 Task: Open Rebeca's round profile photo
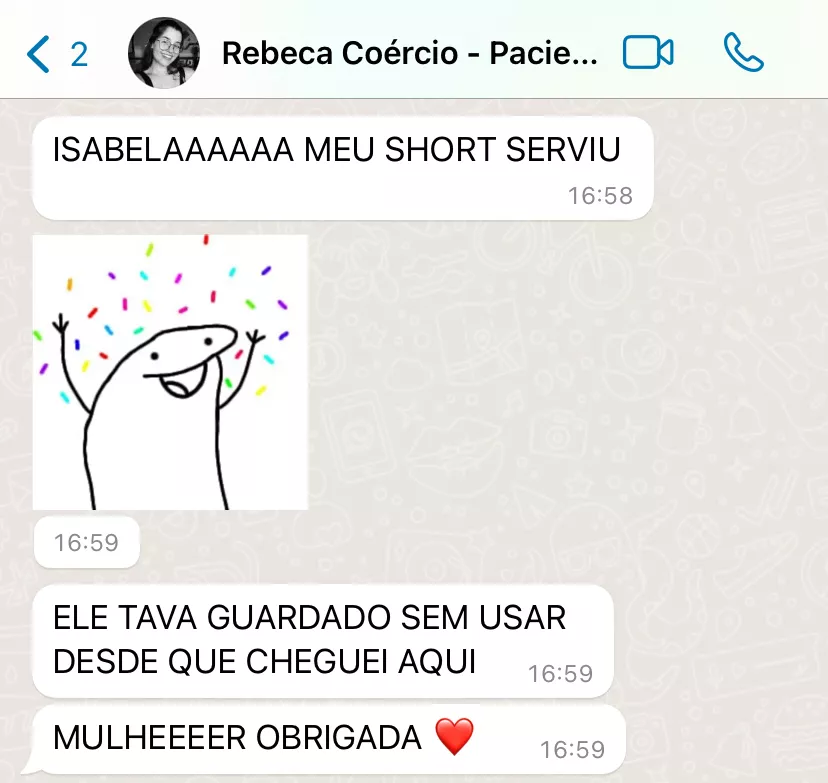[x=164, y=53]
